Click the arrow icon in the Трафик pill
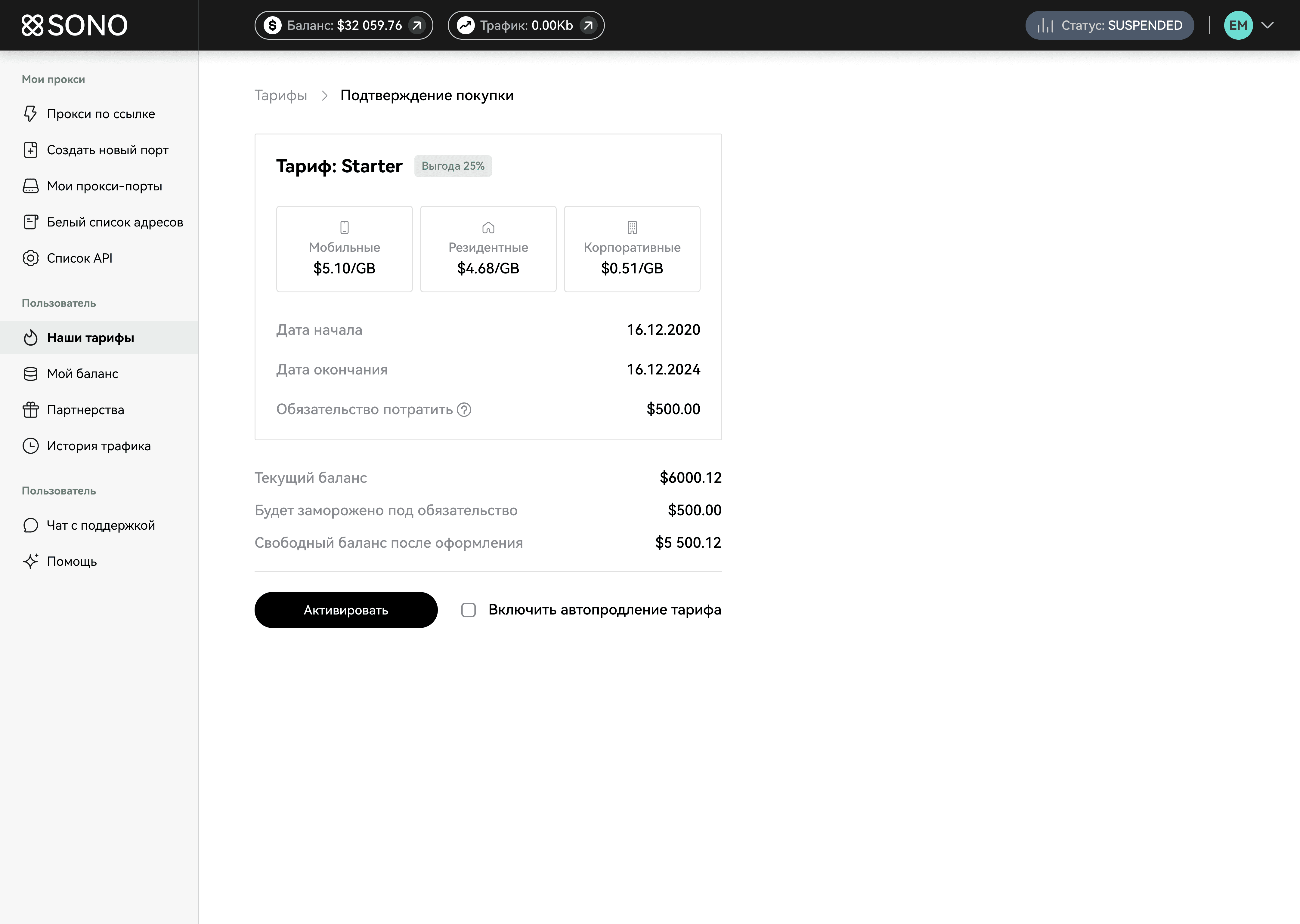Image resolution: width=1300 pixels, height=924 pixels. coord(588,25)
